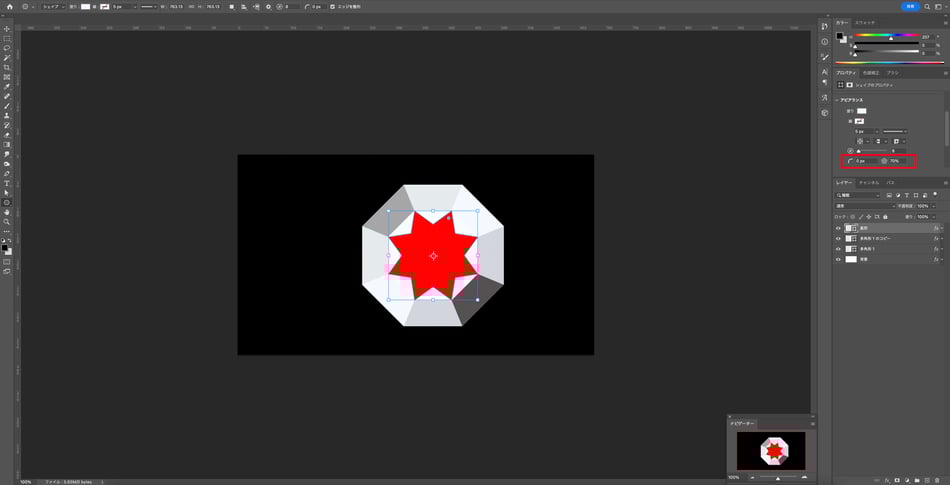Click the hue slider in Color panel
Viewport: 950px width, 485px height.
(888, 35)
